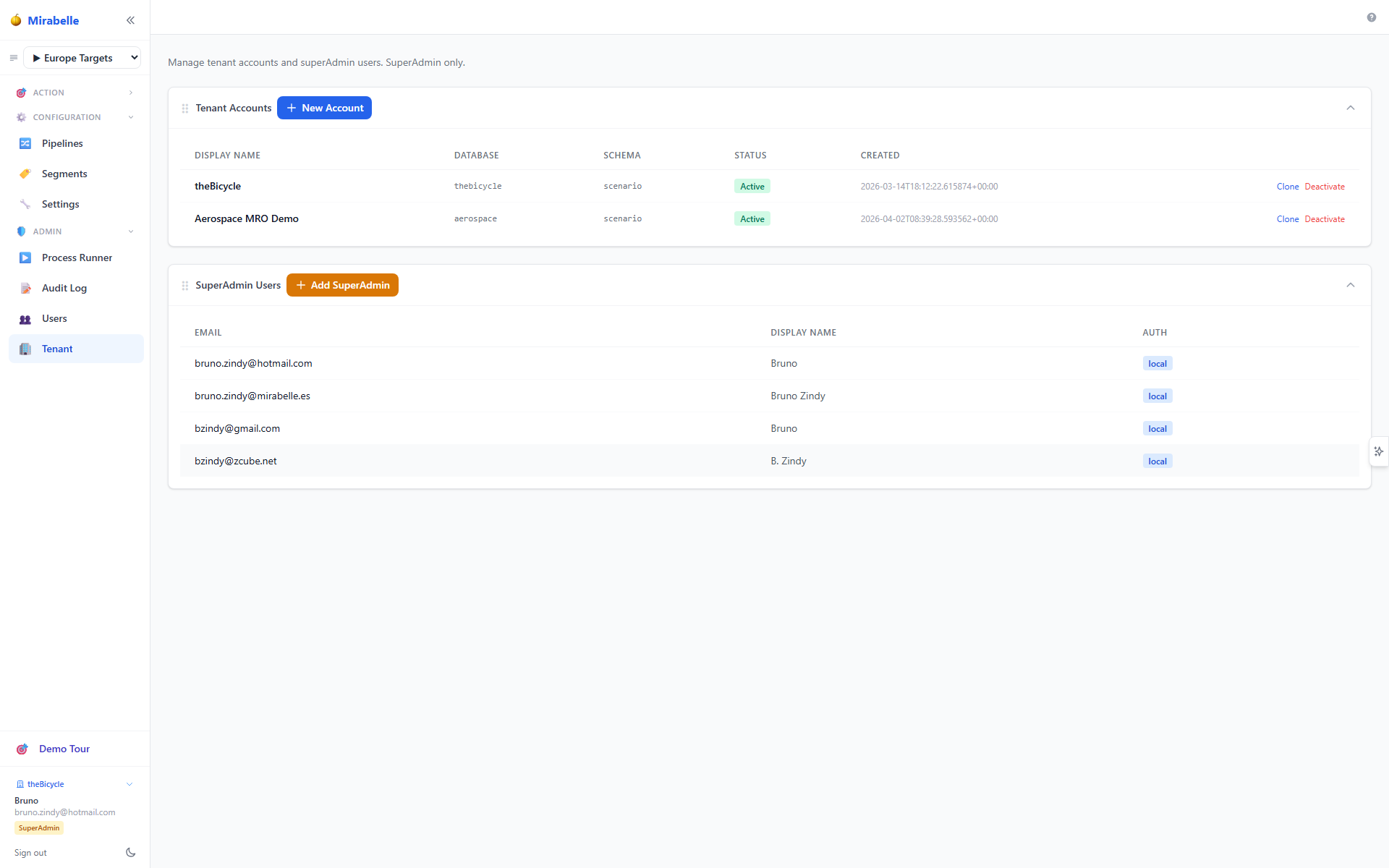
Task: Click the Bruno Zindy display name cell
Action: click(798, 396)
